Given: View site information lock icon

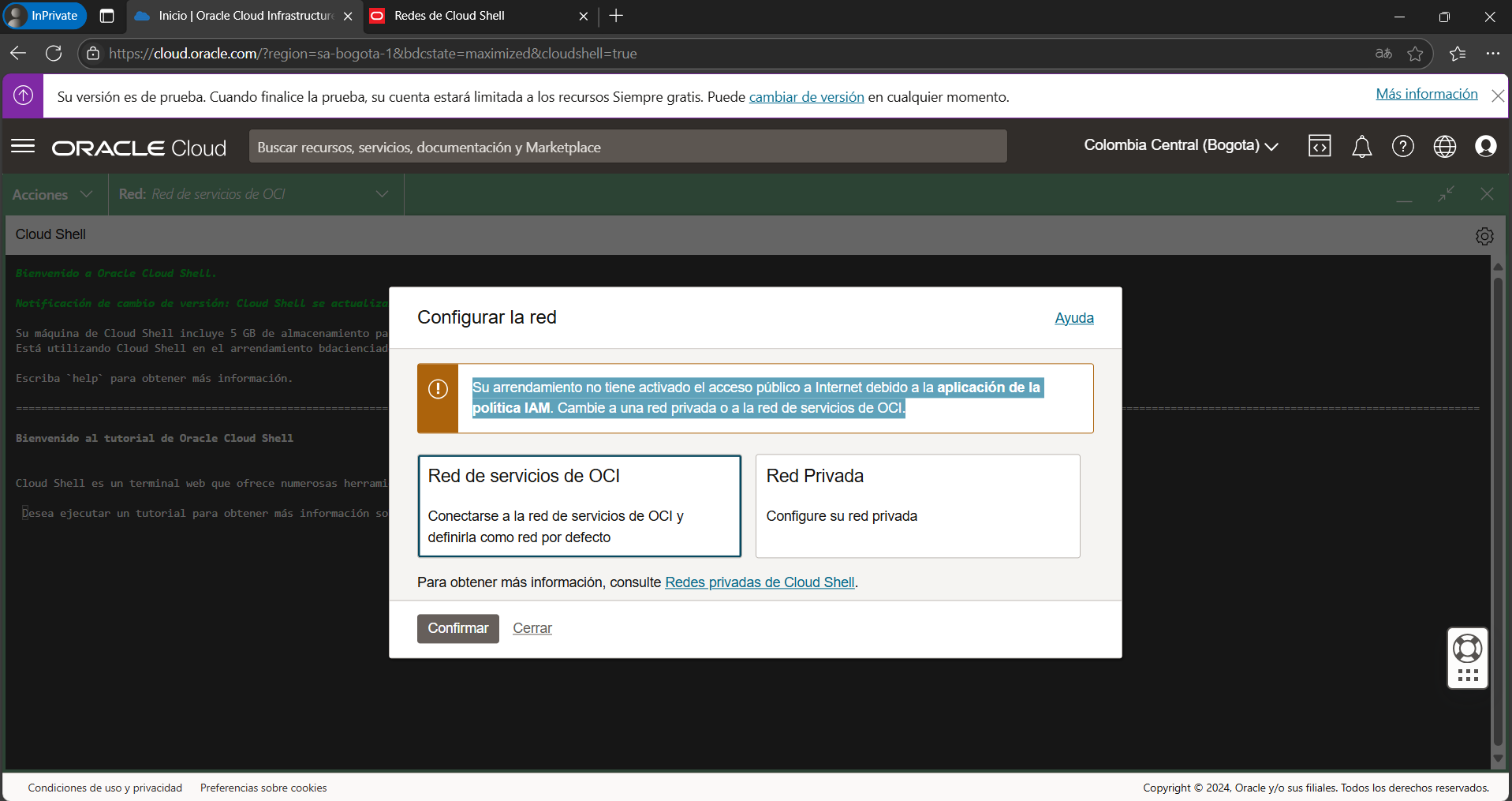Looking at the screenshot, I should click(x=93, y=53).
